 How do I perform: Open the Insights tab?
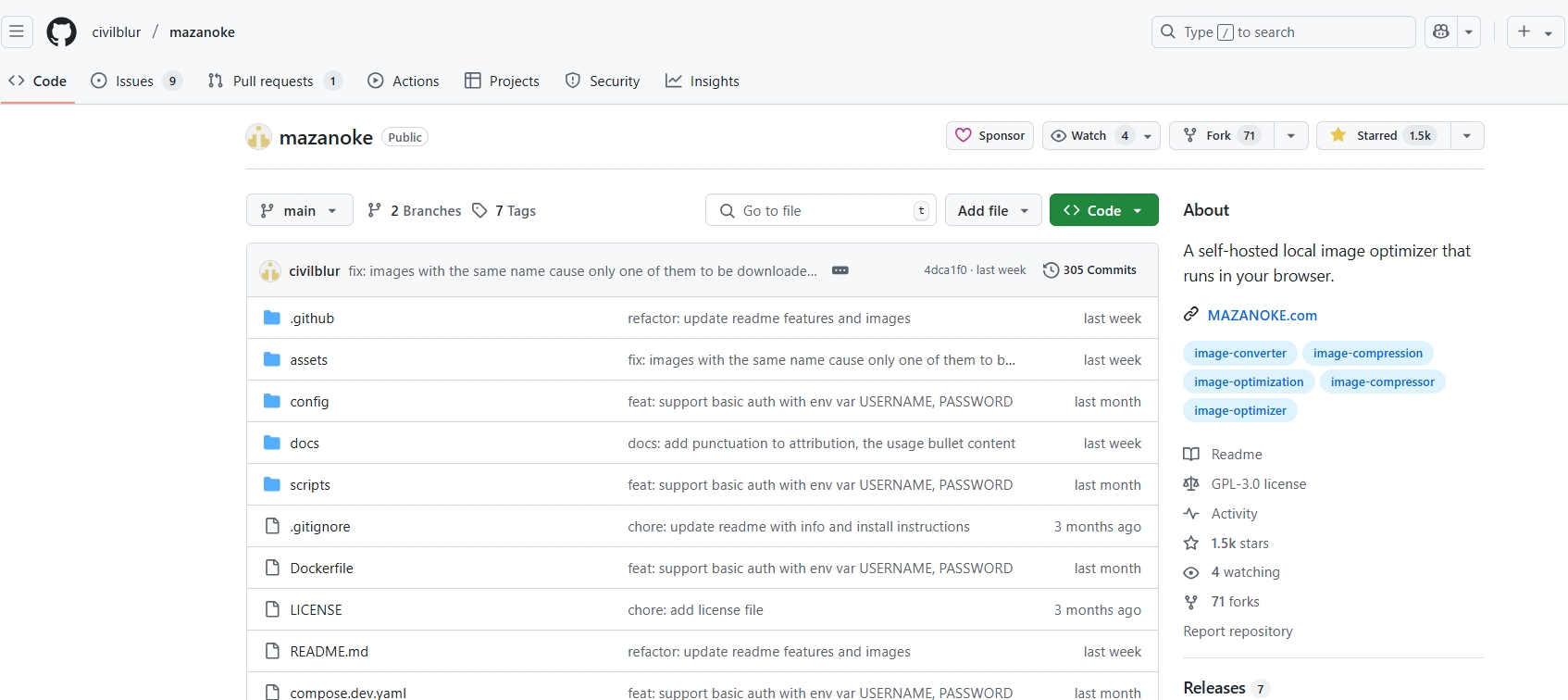[703, 81]
